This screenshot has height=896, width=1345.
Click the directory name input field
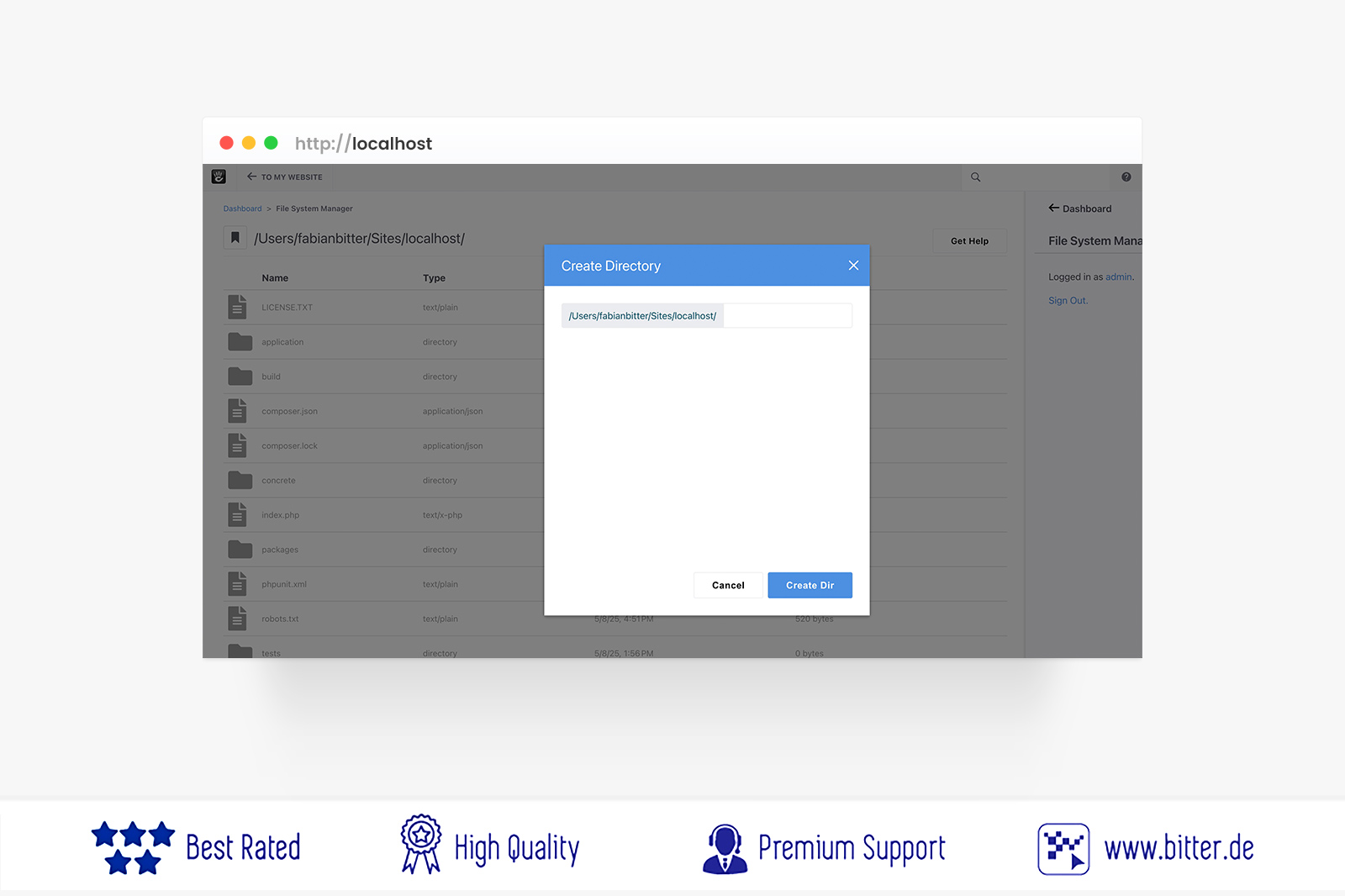point(788,316)
